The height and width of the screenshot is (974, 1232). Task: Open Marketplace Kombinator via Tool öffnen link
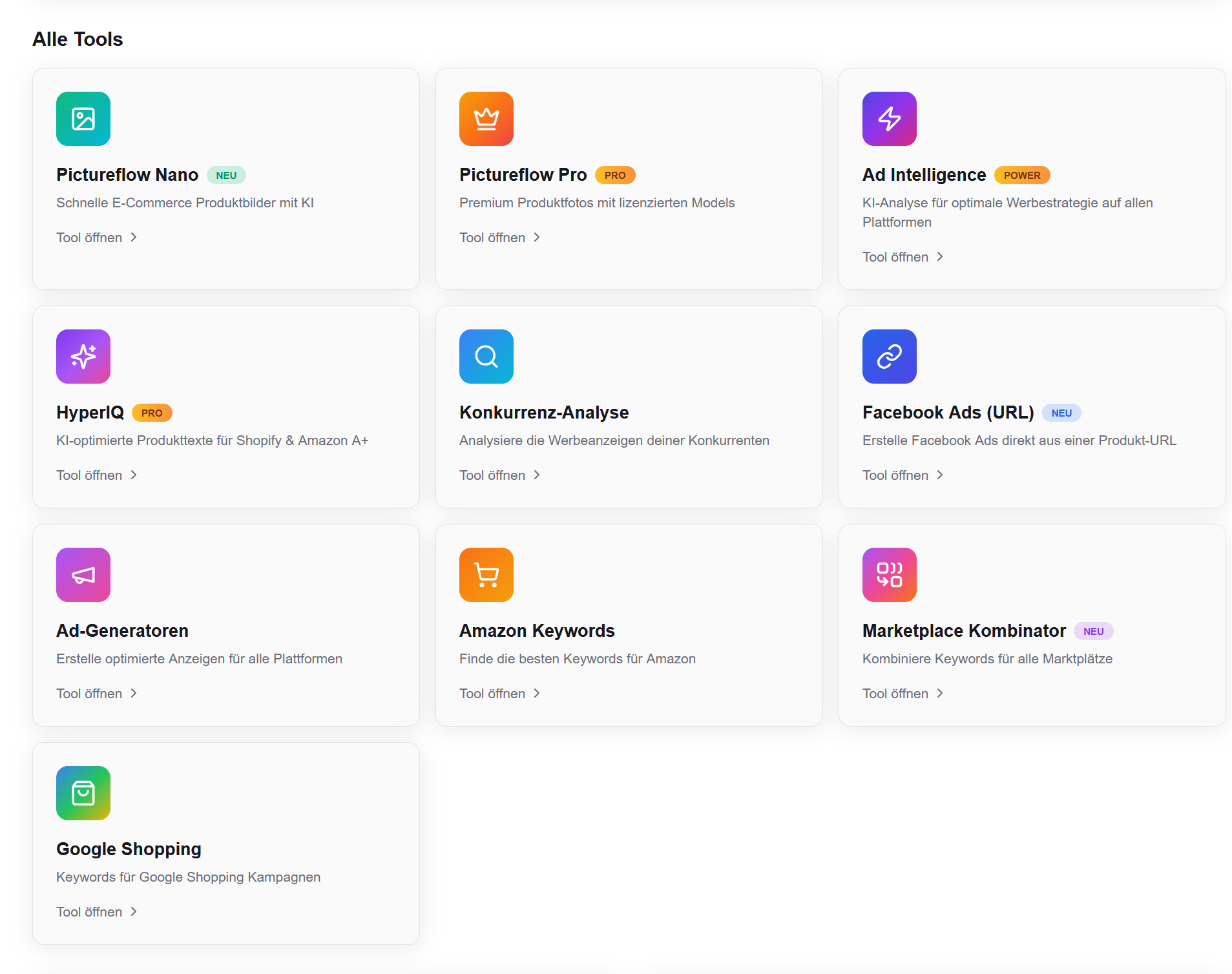coord(903,694)
